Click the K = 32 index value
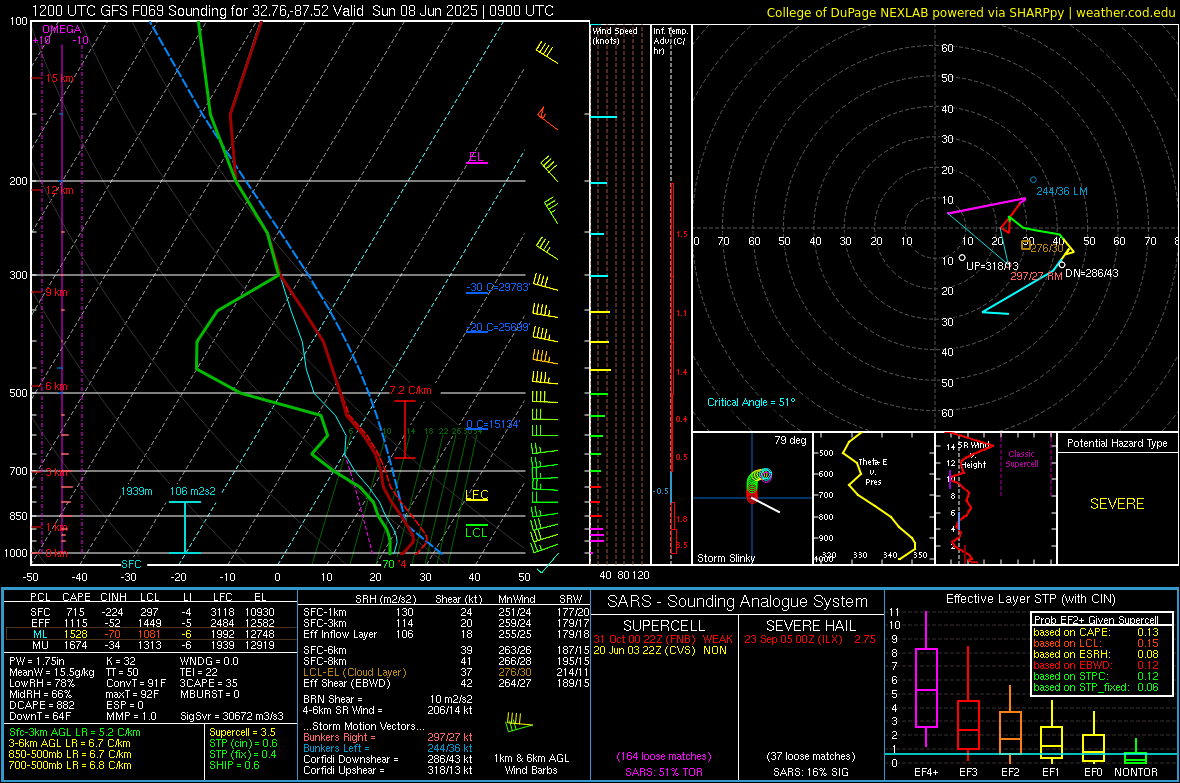The width and height of the screenshot is (1180, 783). 120,661
